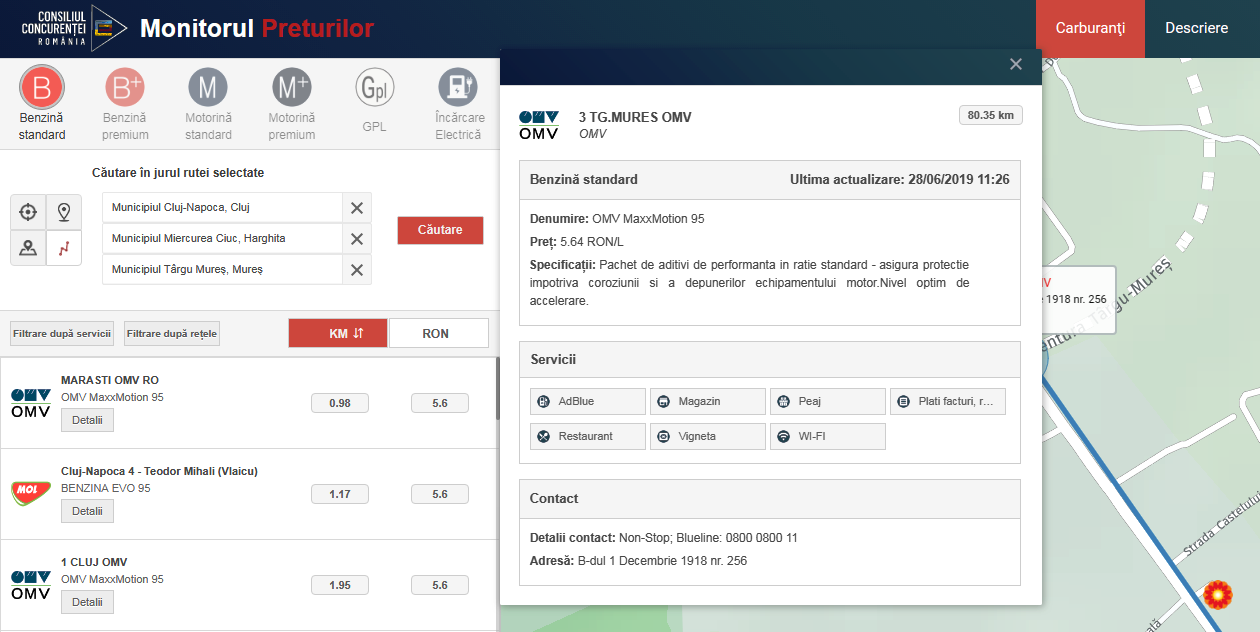Image resolution: width=1260 pixels, height=632 pixels.
Task: Click the Ultima actualizare date text
Action: tap(900, 180)
